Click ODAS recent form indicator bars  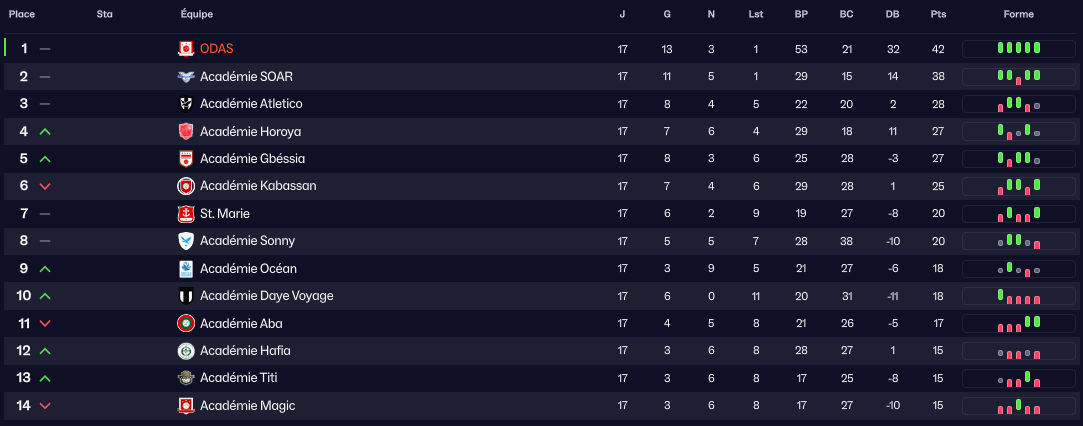coord(1019,49)
